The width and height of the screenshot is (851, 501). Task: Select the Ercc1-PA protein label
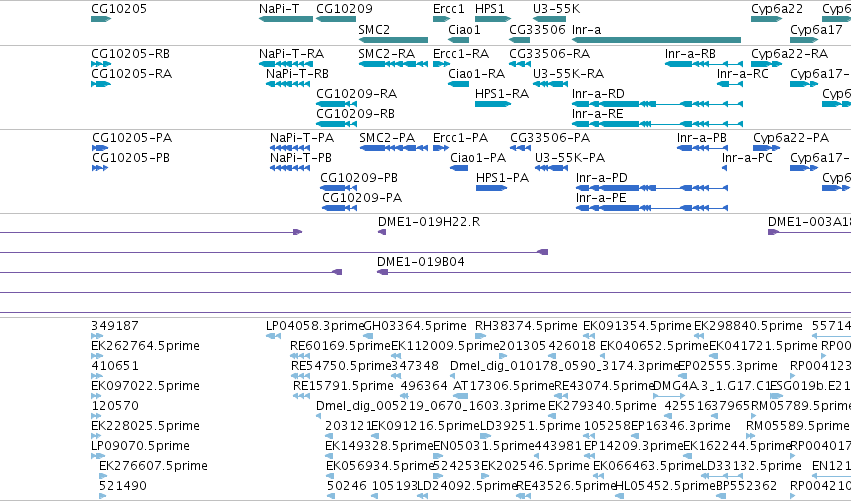(460, 138)
